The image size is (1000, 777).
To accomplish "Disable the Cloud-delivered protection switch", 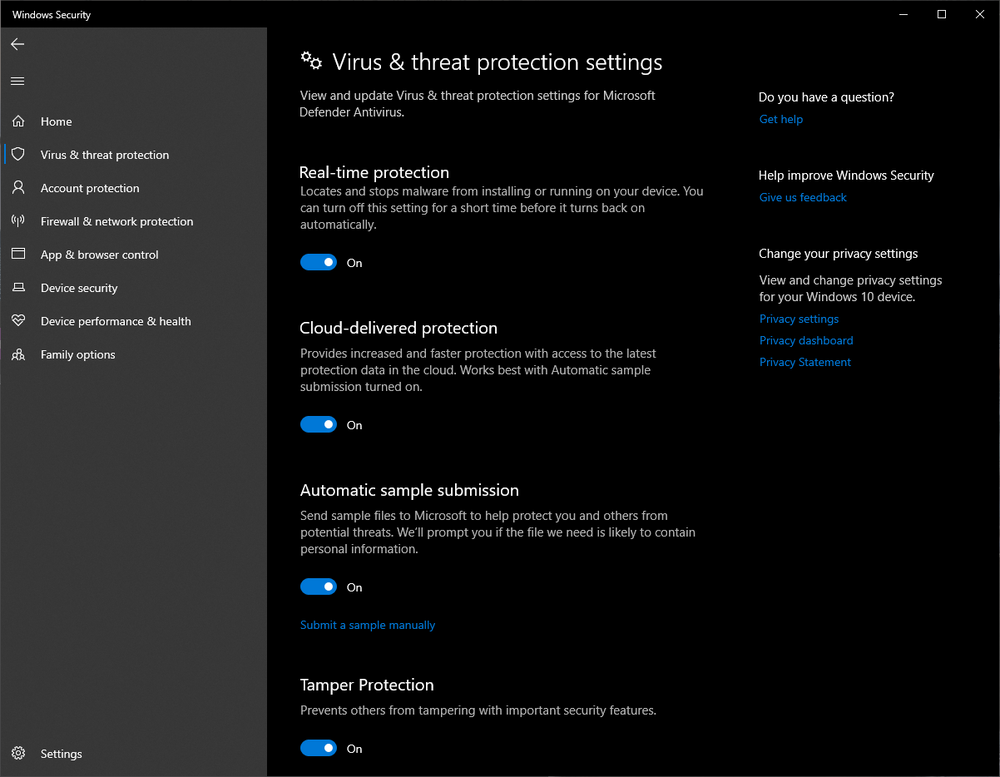I will [319, 424].
